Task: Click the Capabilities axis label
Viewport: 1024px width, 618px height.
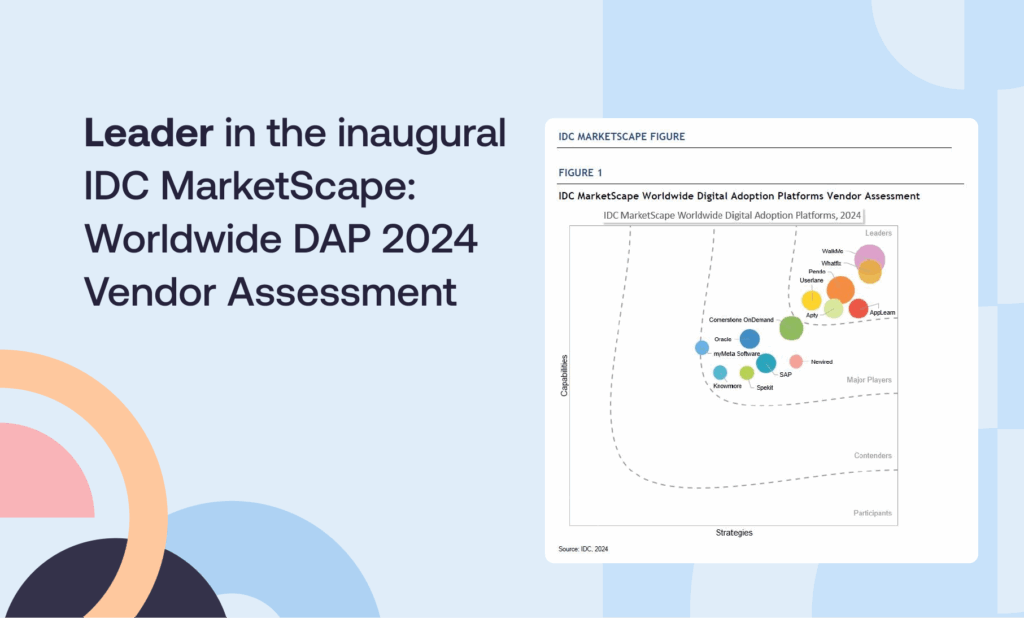Action: 564,376
